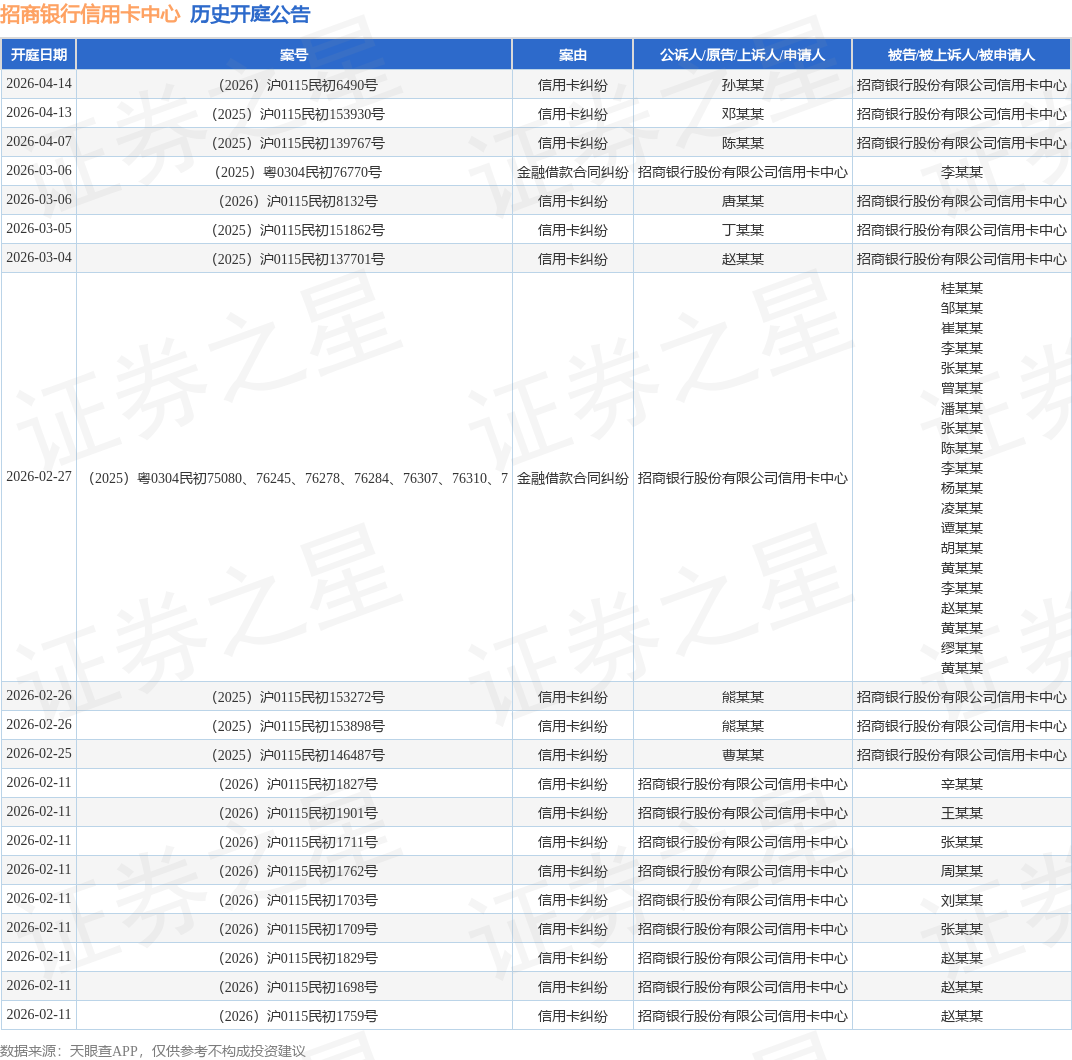Screen dimensions: 1072x1060
Task: Click defendant name 崔某某
Action: click(961, 328)
